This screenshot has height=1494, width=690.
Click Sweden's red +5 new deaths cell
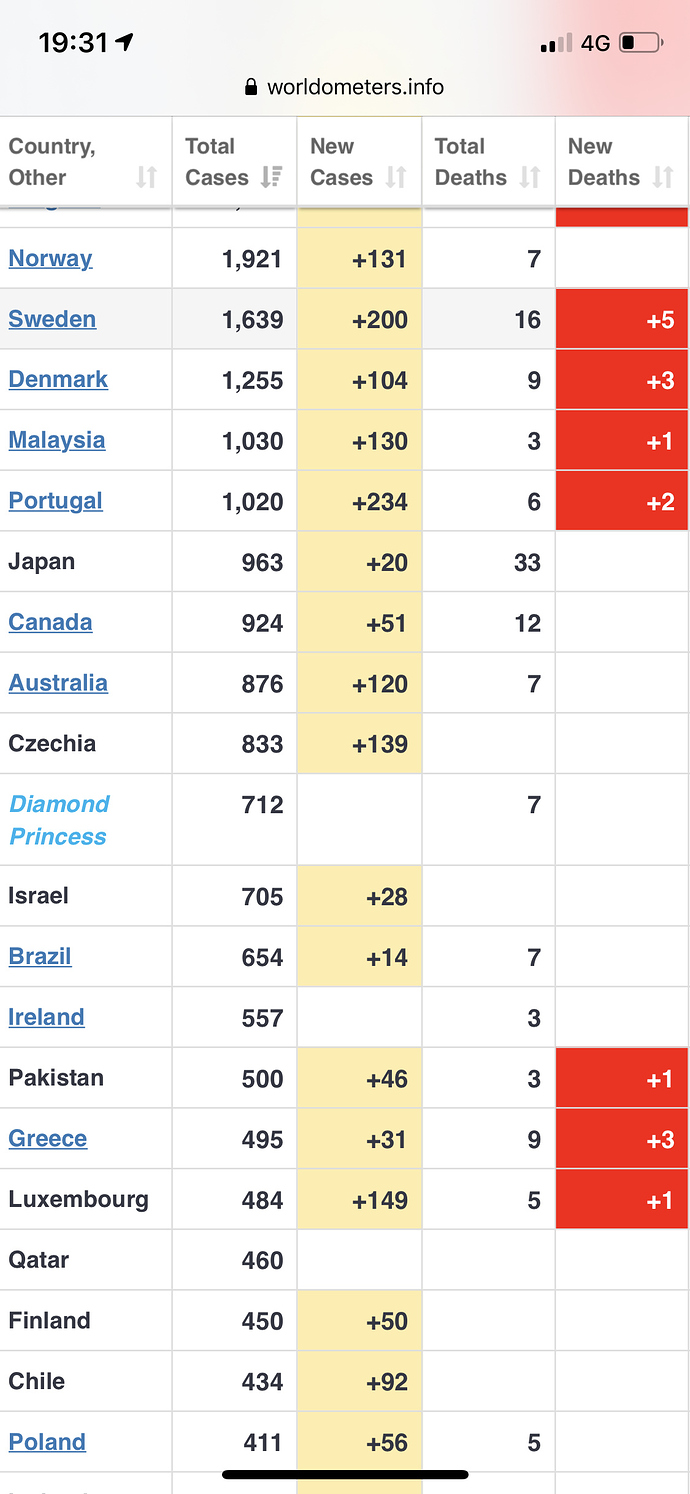click(x=621, y=319)
